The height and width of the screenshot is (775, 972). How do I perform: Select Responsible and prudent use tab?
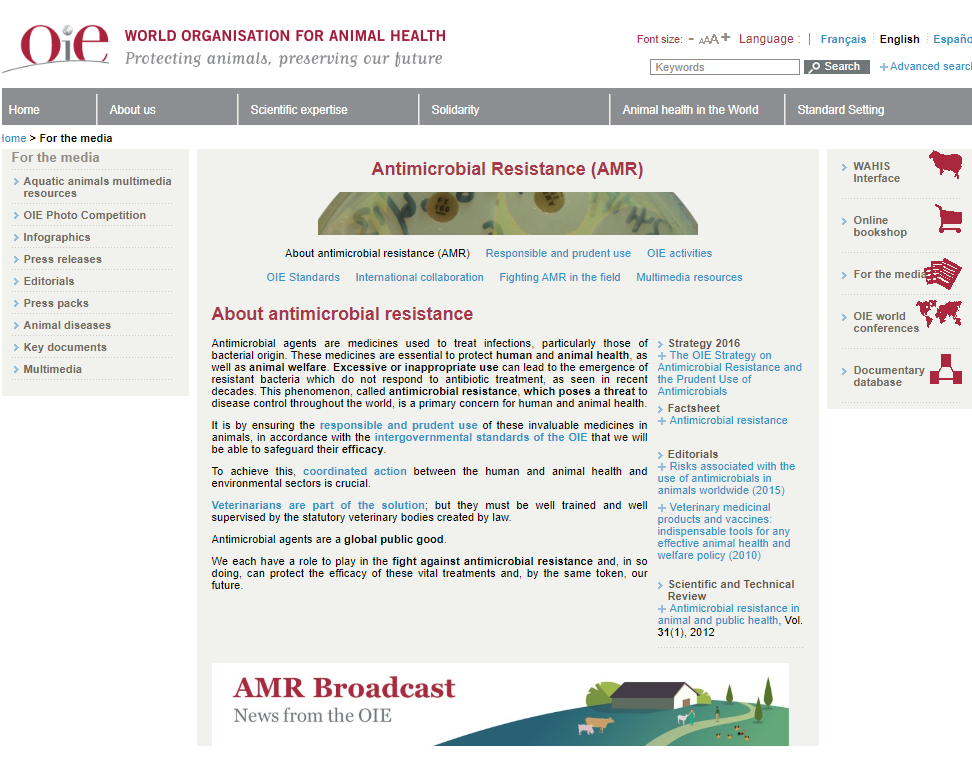coord(558,254)
